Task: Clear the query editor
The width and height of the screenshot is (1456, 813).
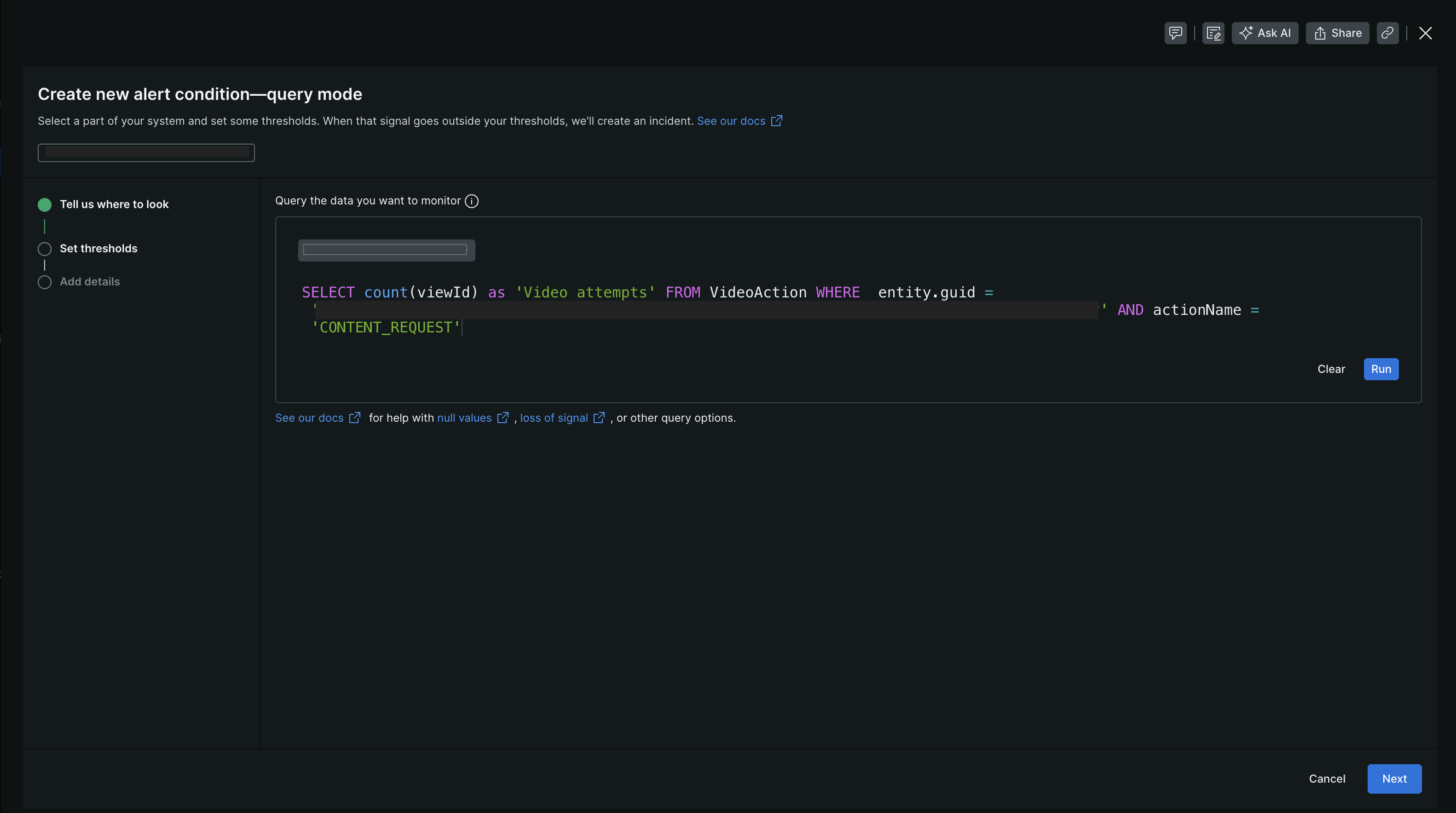Action: pyautogui.click(x=1330, y=369)
